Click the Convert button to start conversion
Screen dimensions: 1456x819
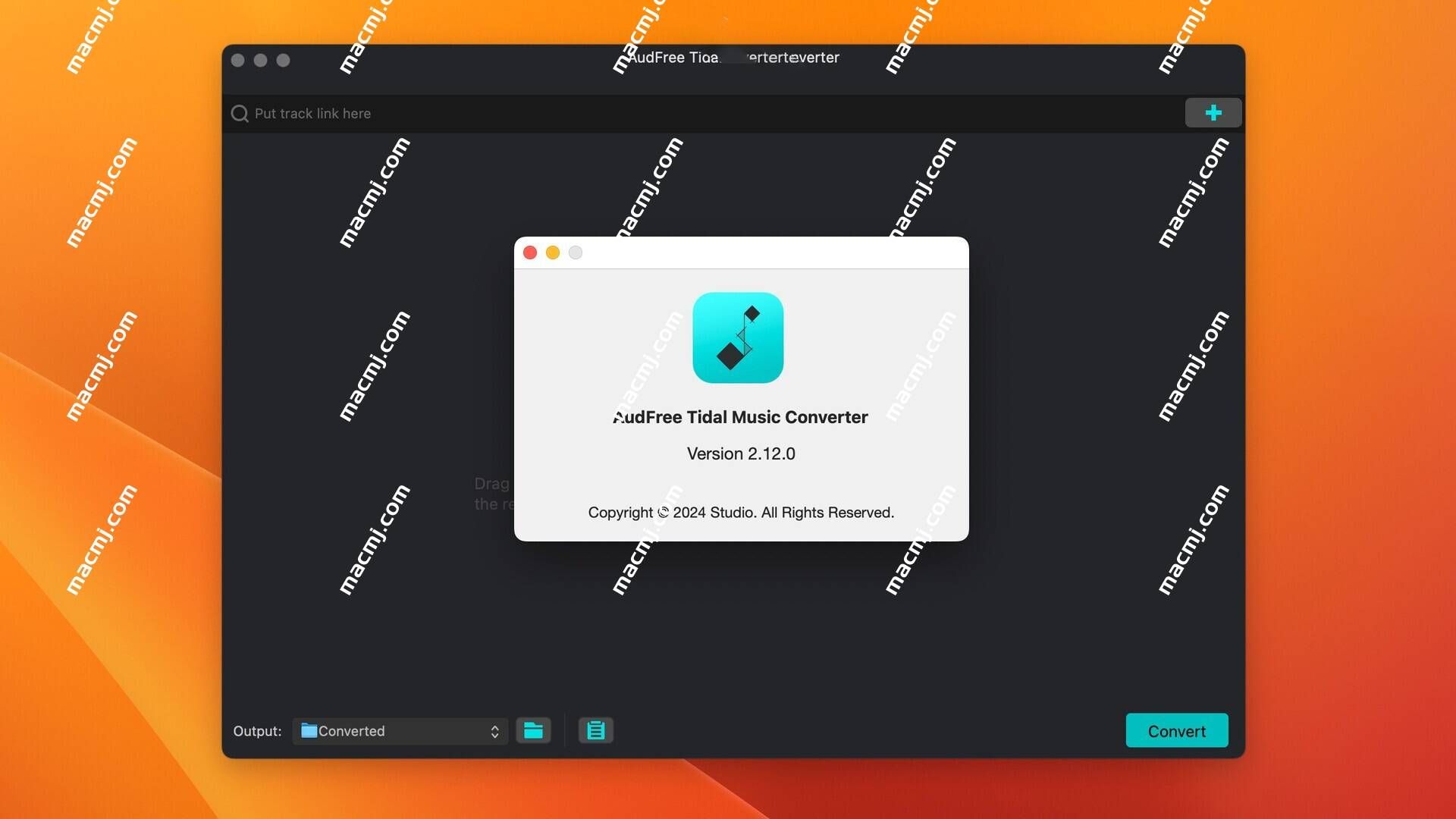point(1176,730)
